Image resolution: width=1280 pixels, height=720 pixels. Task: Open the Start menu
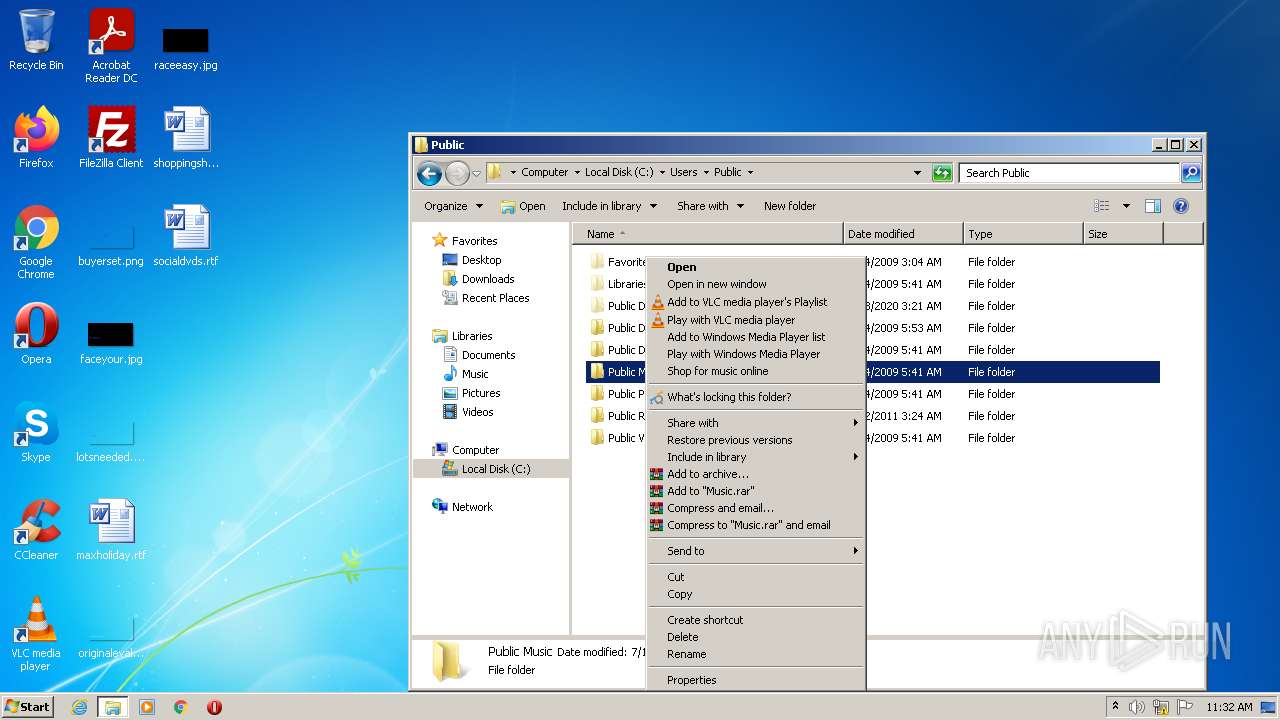point(28,707)
